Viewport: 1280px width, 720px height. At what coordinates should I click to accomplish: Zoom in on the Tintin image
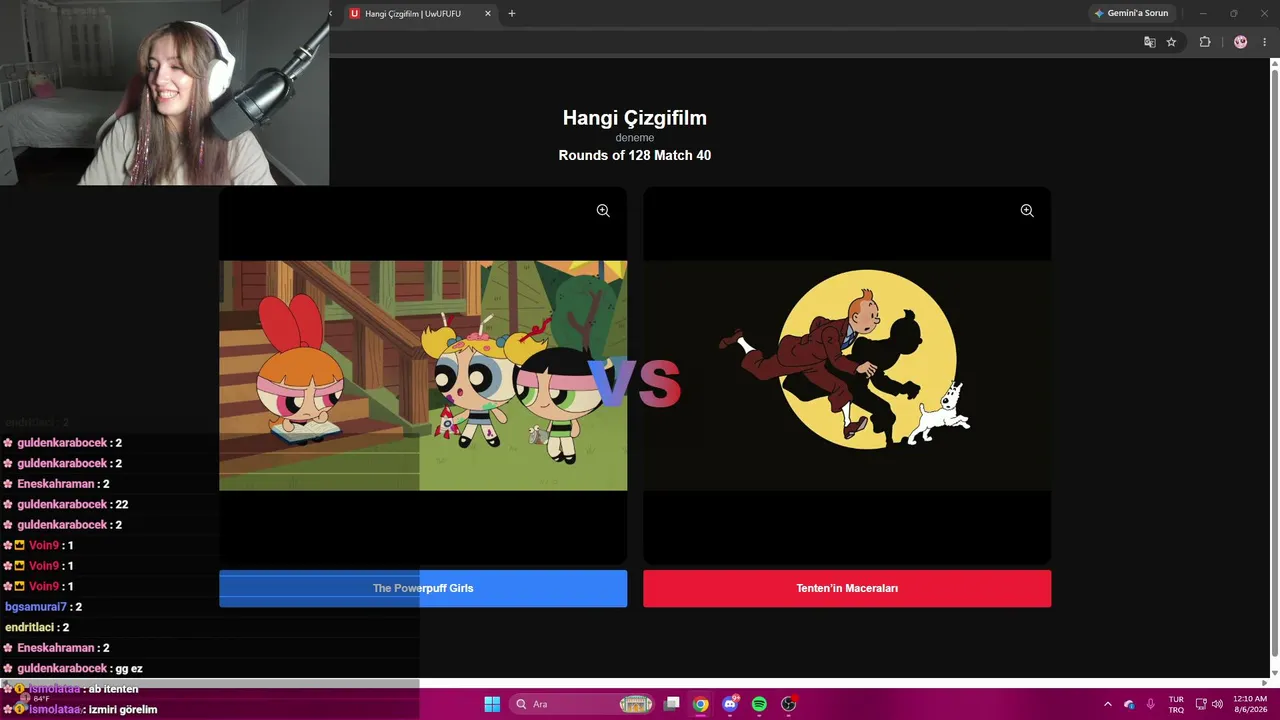[1027, 211]
